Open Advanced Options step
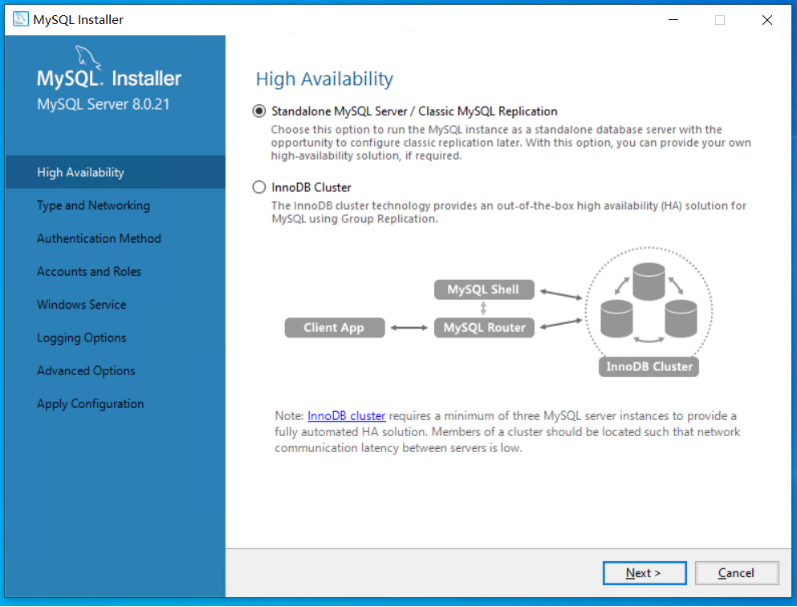Viewport: 797px width, 607px height. coord(86,371)
